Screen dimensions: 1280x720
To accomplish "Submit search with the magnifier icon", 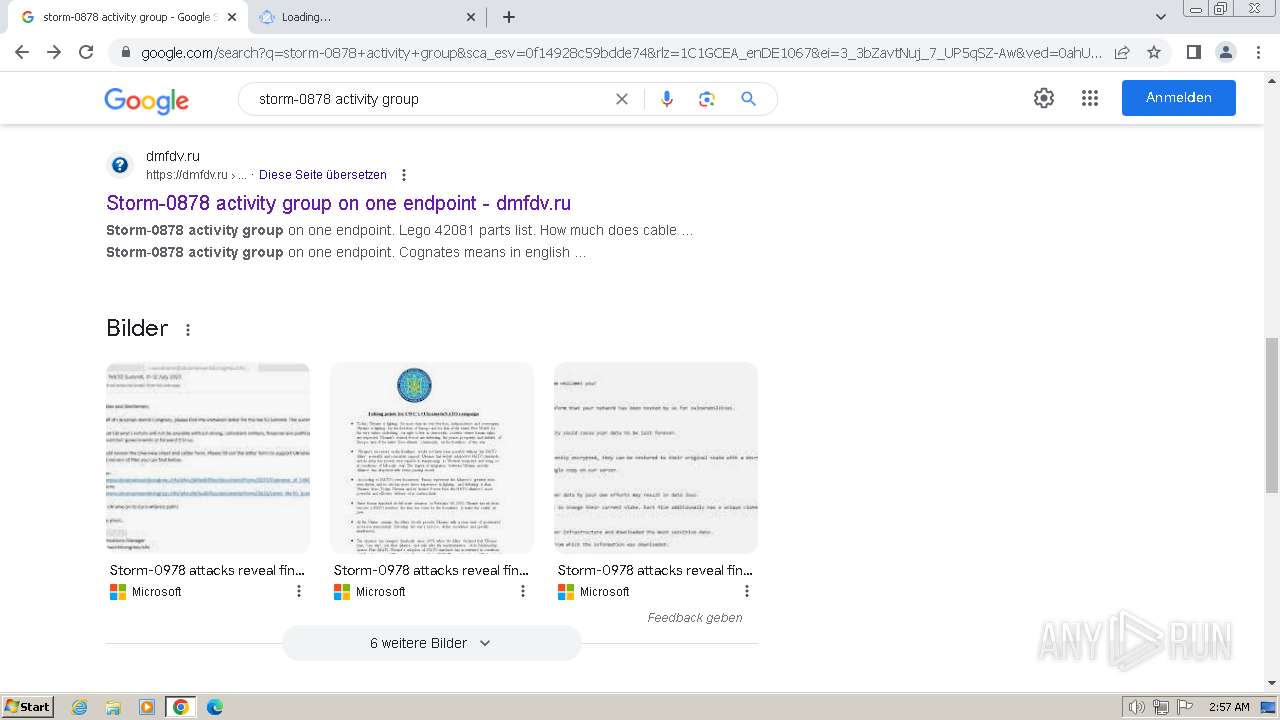I will [748, 99].
